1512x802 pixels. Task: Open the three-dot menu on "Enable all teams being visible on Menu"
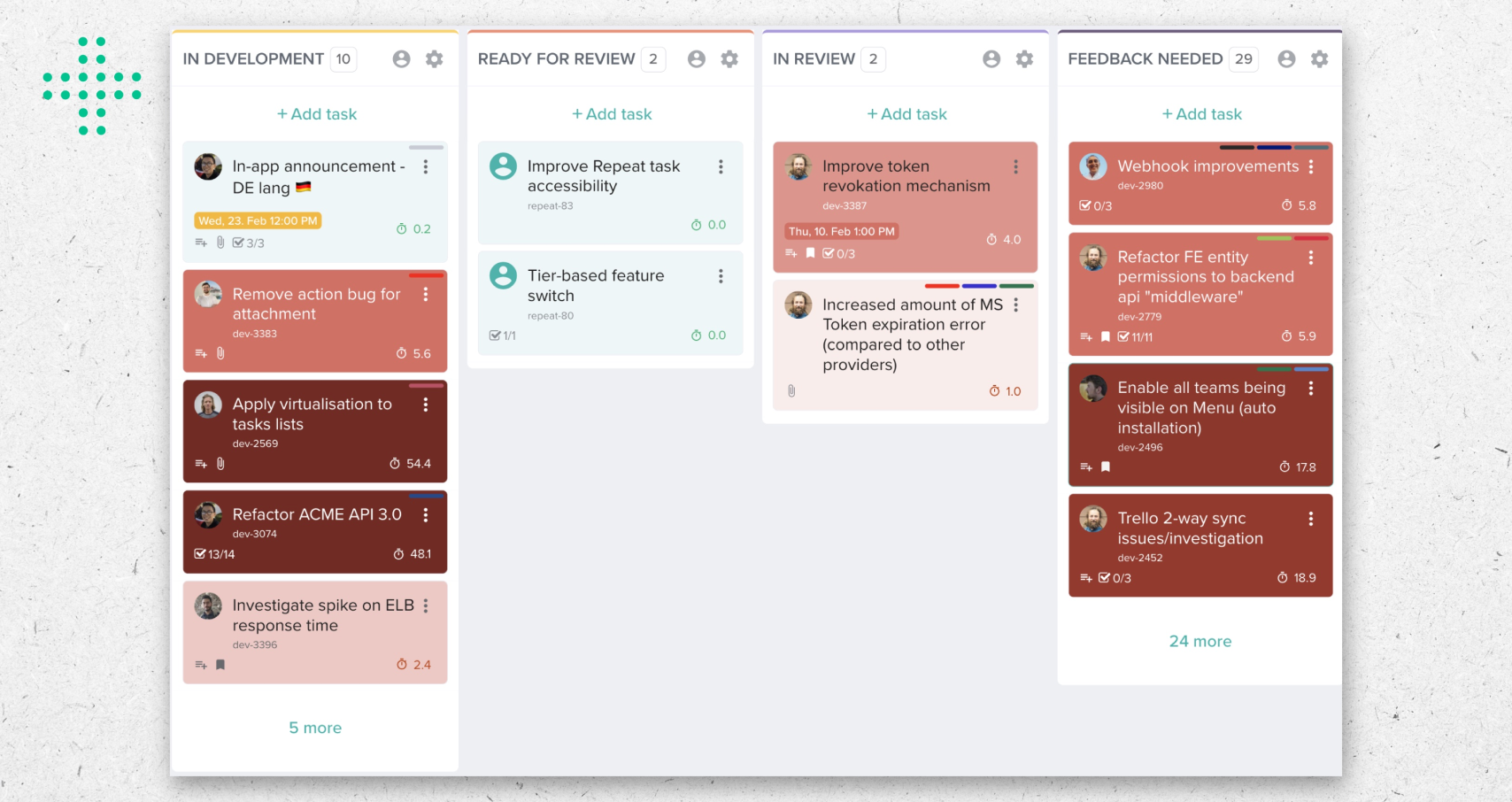pyautogui.click(x=1312, y=388)
